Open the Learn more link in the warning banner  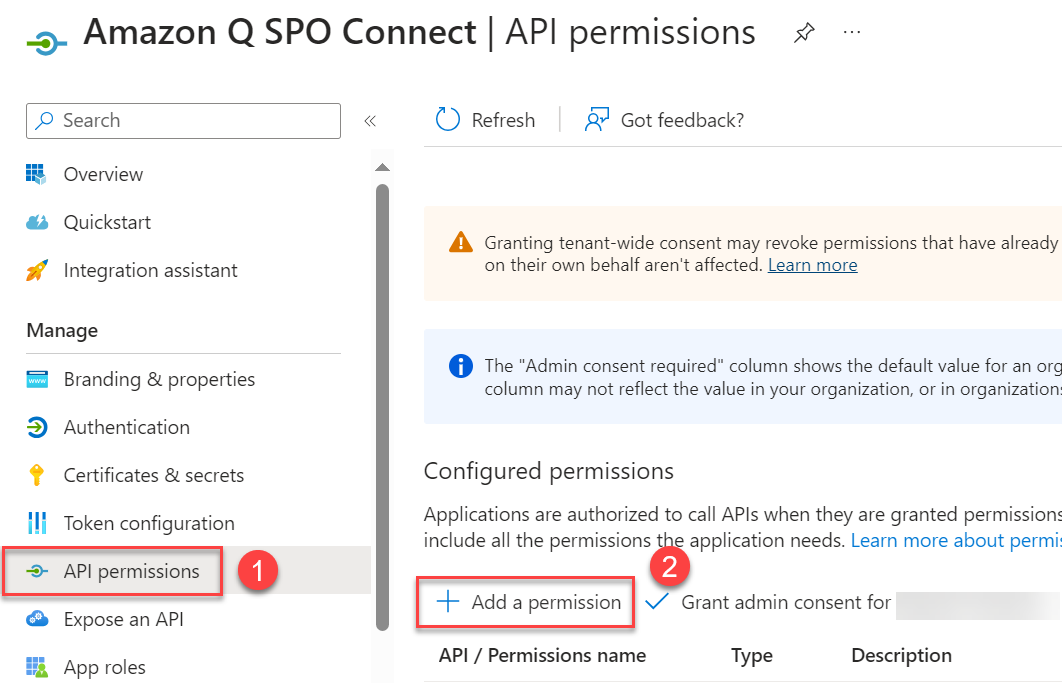point(812,264)
